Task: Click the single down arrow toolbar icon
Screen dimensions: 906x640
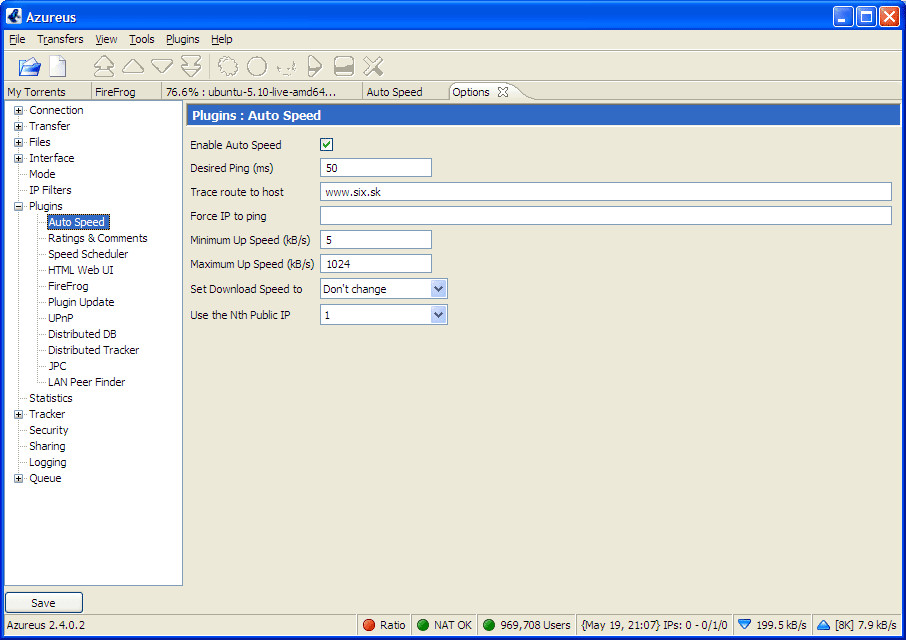Action: click(x=162, y=66)
